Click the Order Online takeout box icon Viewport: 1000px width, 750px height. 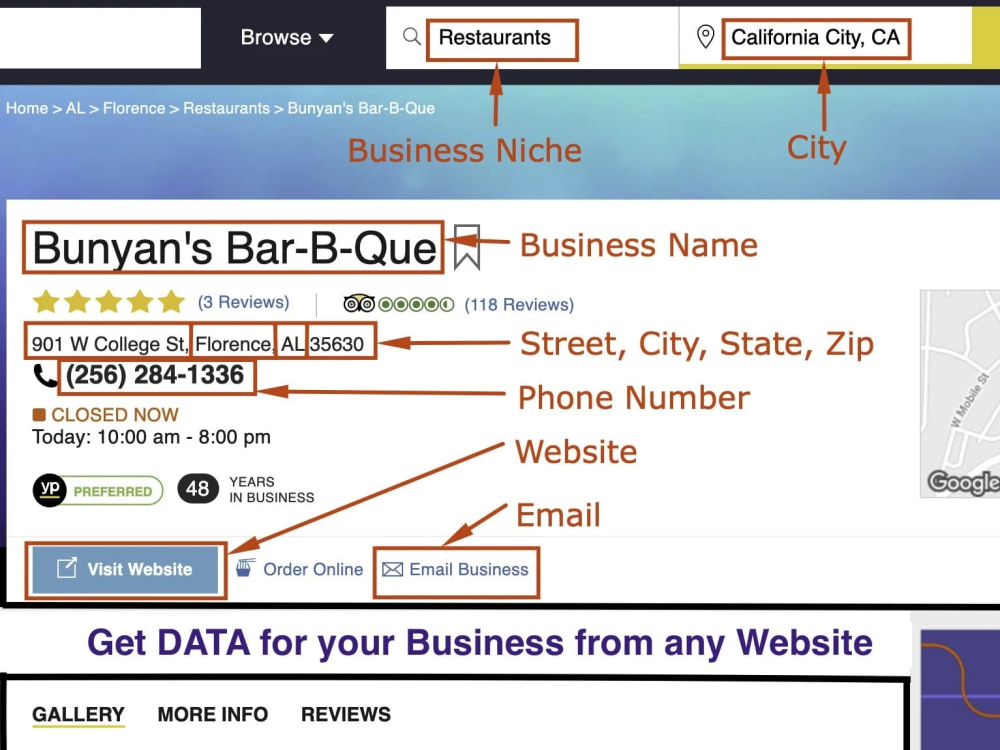245,567
